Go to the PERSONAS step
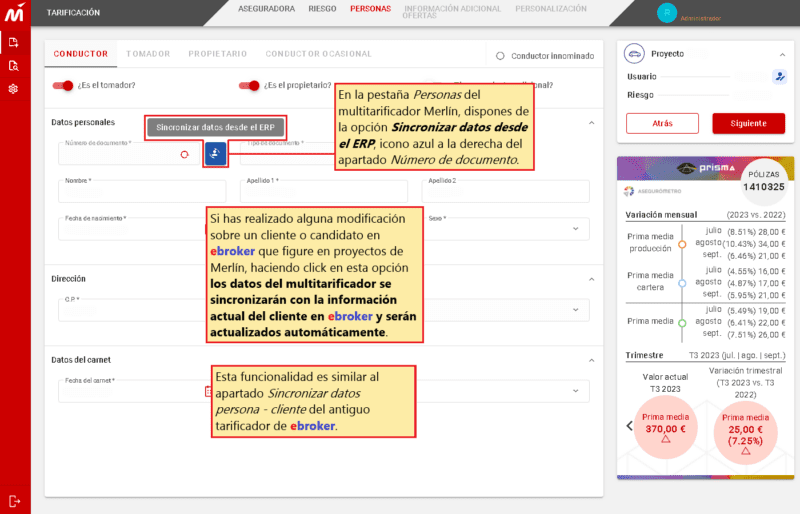This screenshot has width=800, height=514. pyautogui.click(x=370, y=9)
